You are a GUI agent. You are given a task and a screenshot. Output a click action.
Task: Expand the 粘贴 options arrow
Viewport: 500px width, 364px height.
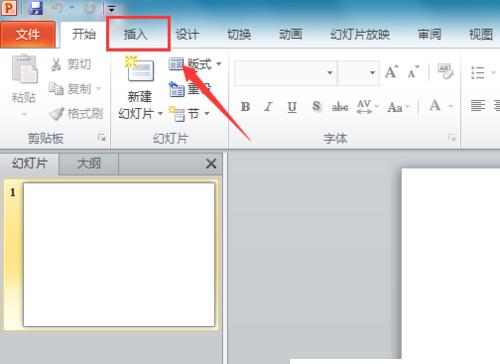24,114
